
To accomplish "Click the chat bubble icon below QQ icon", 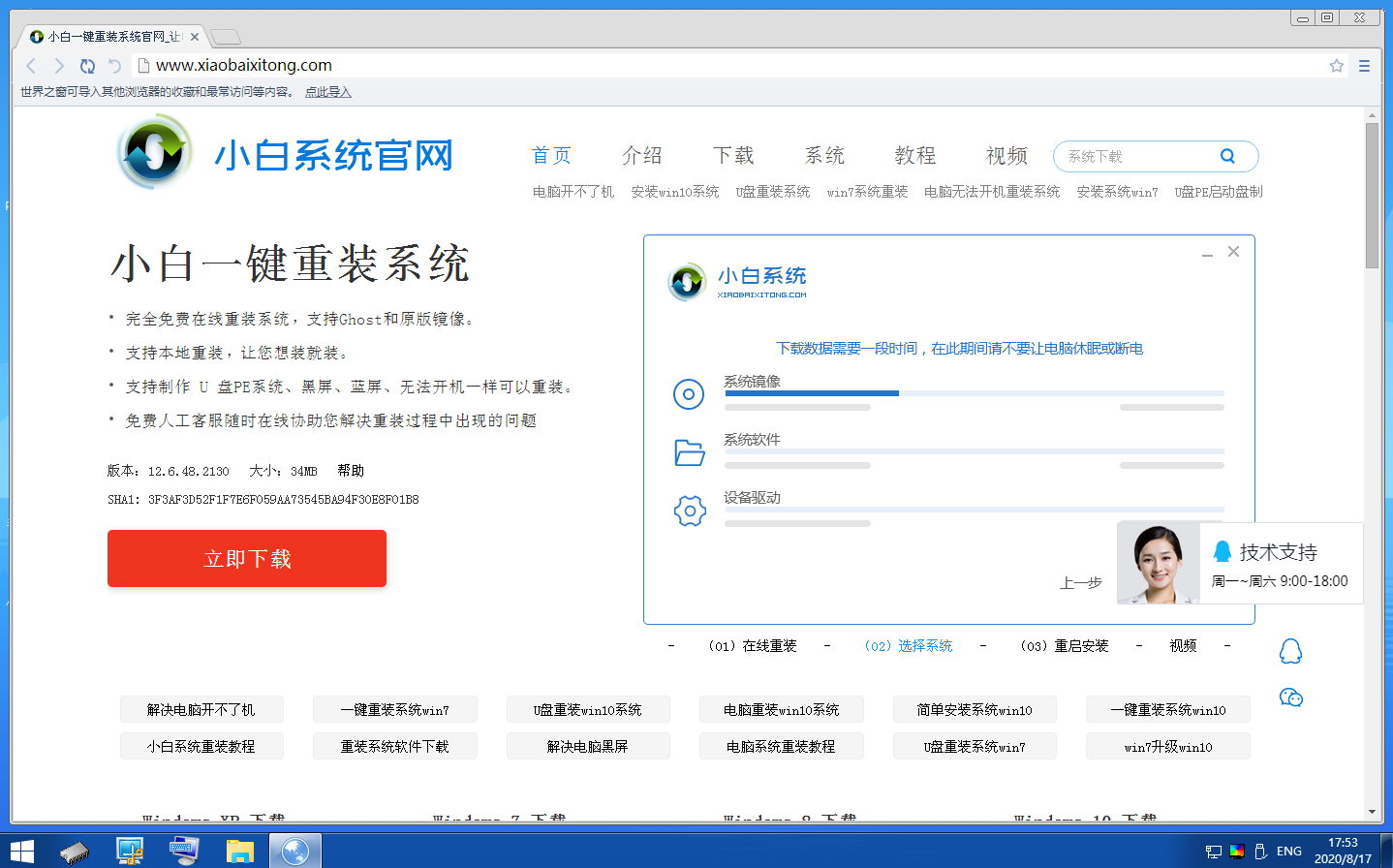I will (x=1292, y=697).
